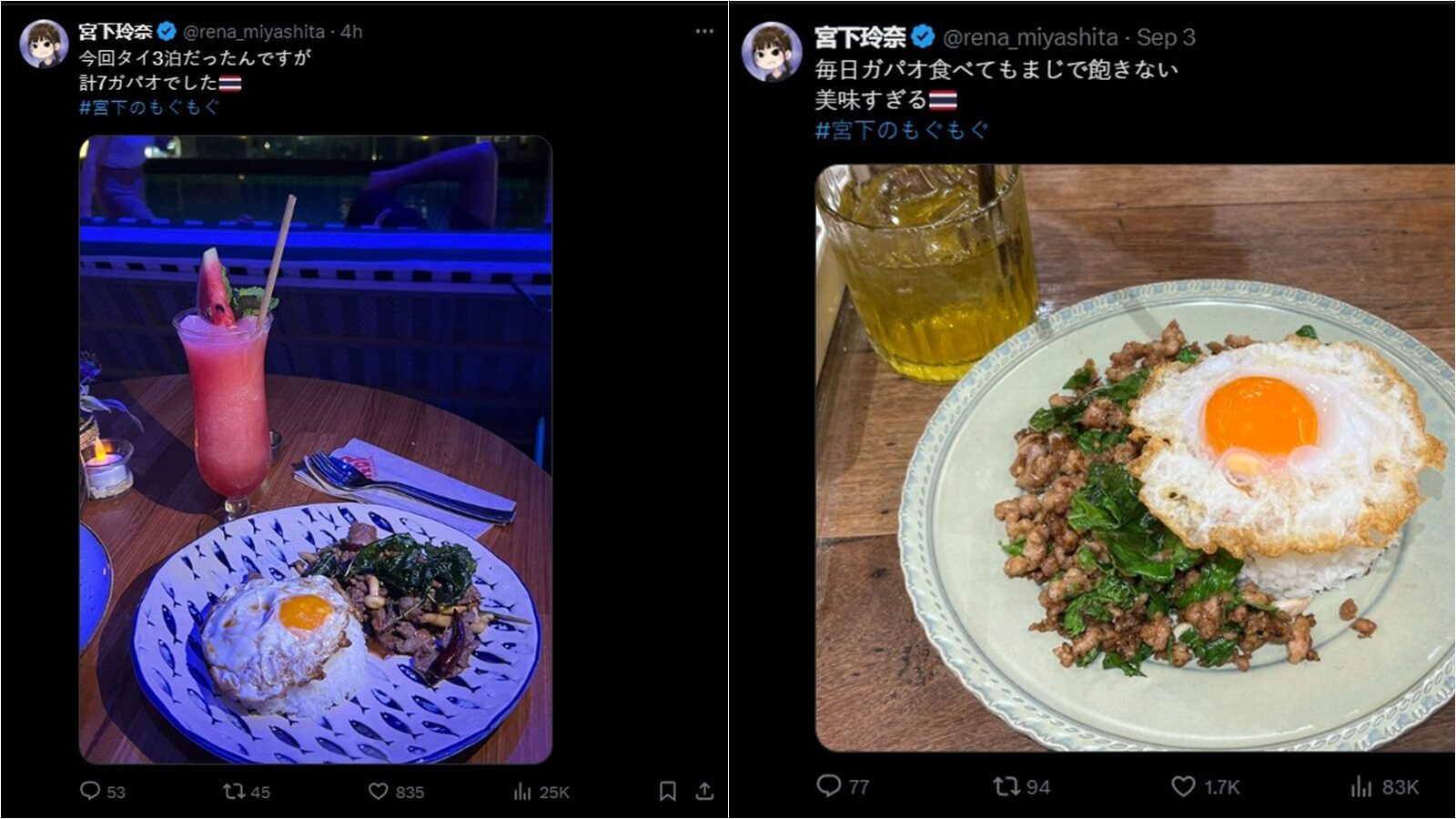This screenshot has width=1456, height=819.
Task: View analytics for right tweet with 83K views
Action: pos(1384,786)
